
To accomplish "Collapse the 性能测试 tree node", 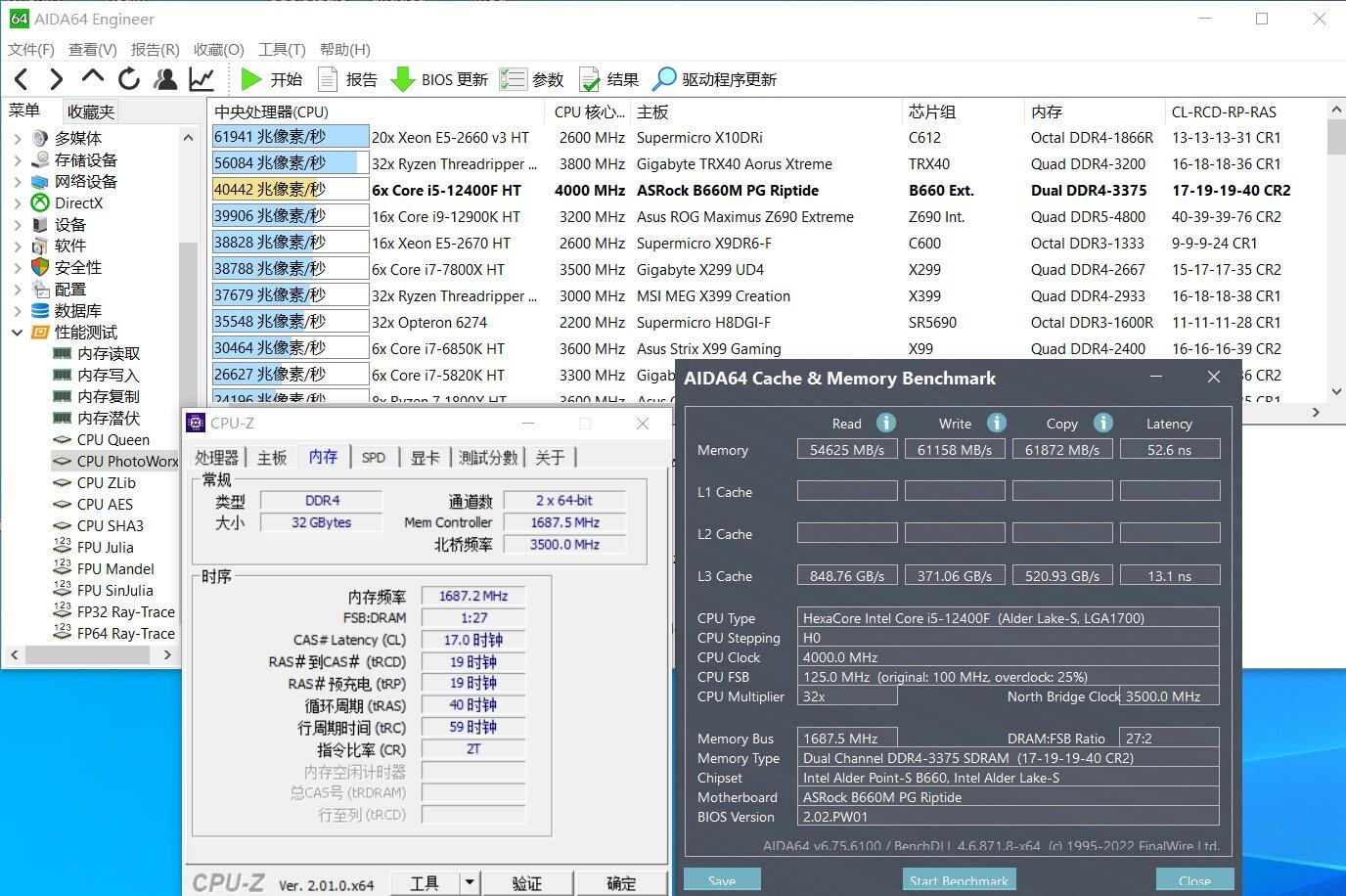I will point(17,332).
